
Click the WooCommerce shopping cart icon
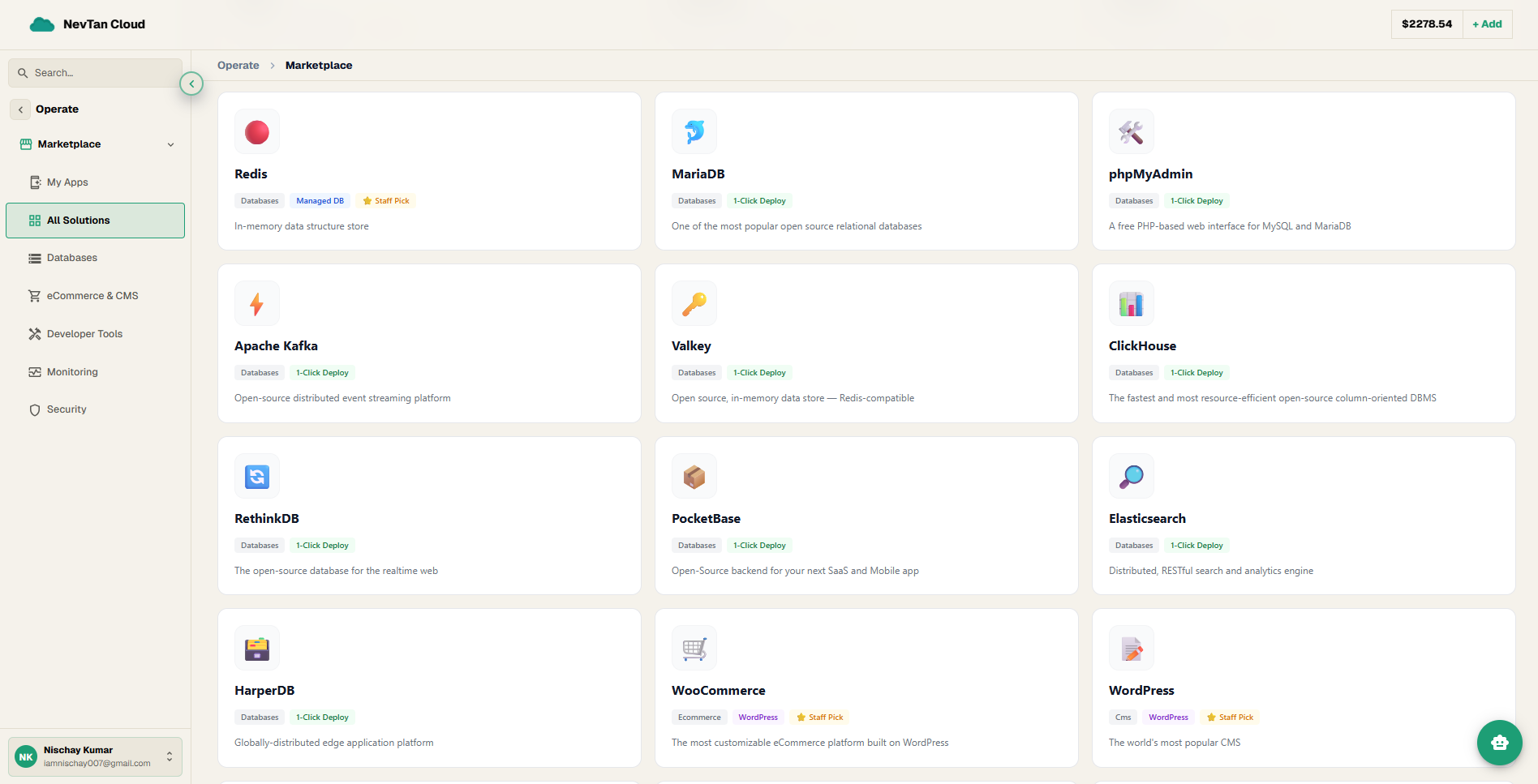coord(694,648)
